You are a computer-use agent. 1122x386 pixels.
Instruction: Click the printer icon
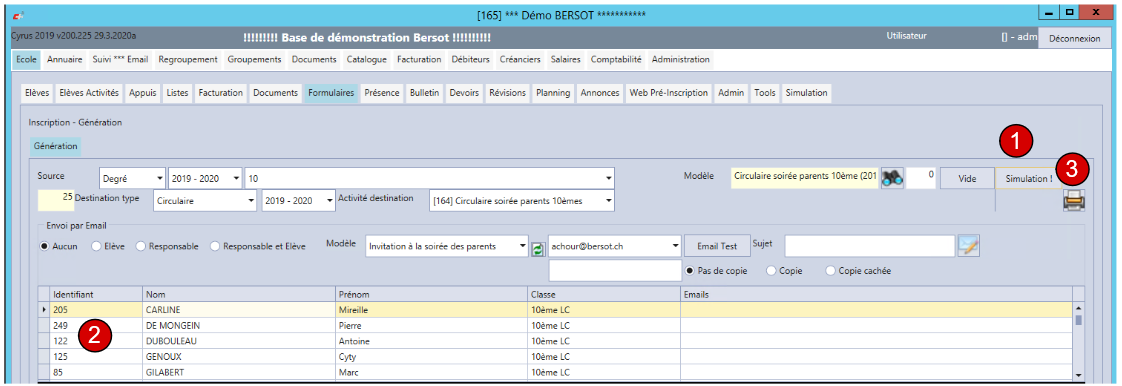[x=1073, y=201]
